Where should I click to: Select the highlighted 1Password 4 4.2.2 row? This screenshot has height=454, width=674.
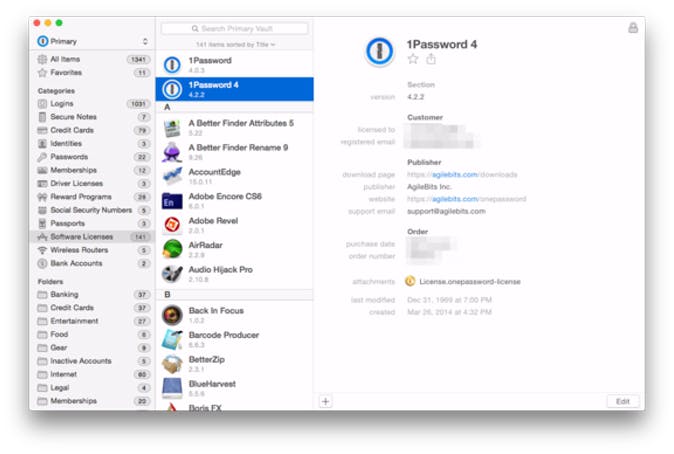click(234, 89)
